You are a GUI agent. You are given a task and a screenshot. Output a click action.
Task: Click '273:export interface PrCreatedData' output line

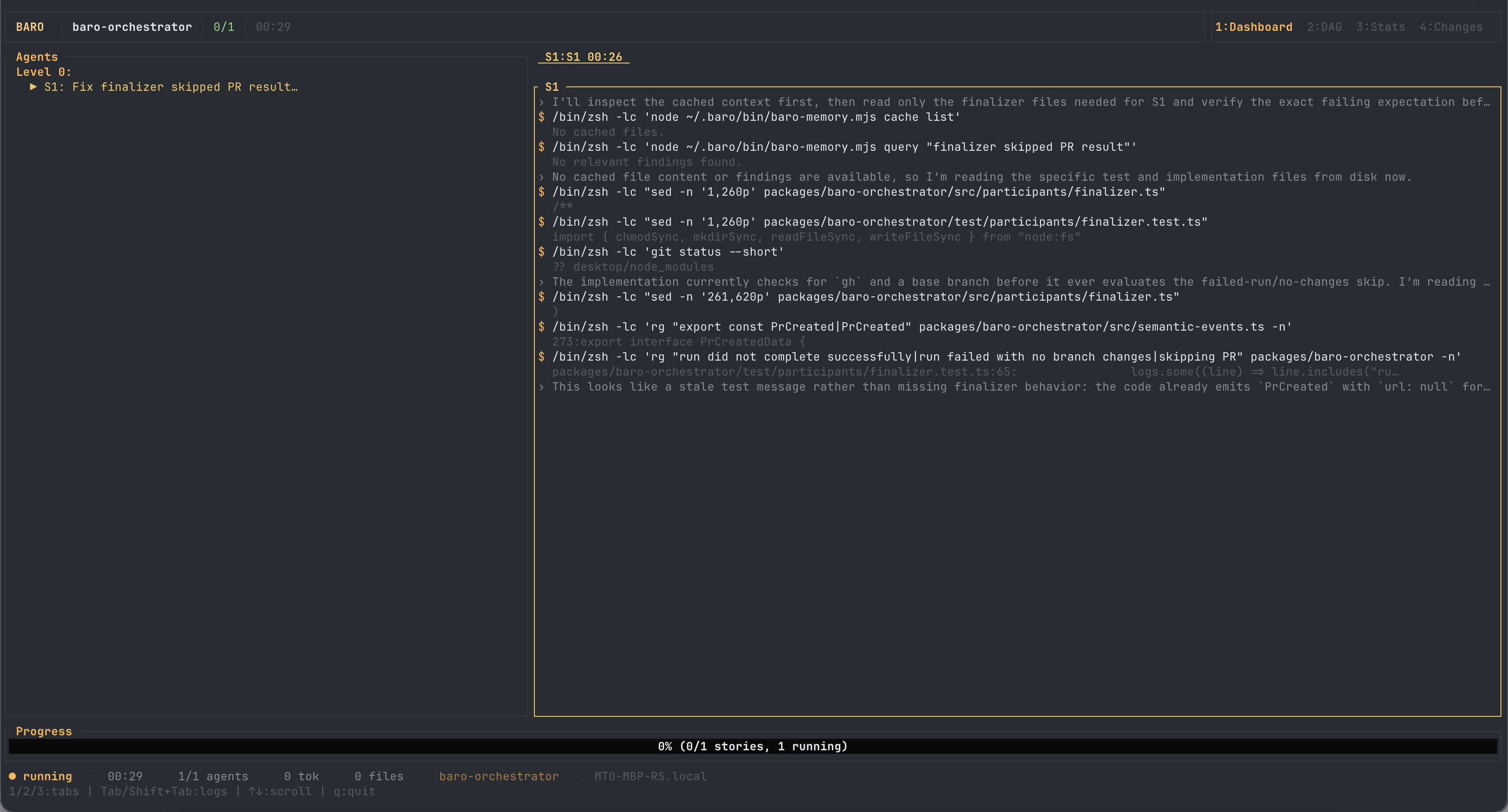pos(679,342)
